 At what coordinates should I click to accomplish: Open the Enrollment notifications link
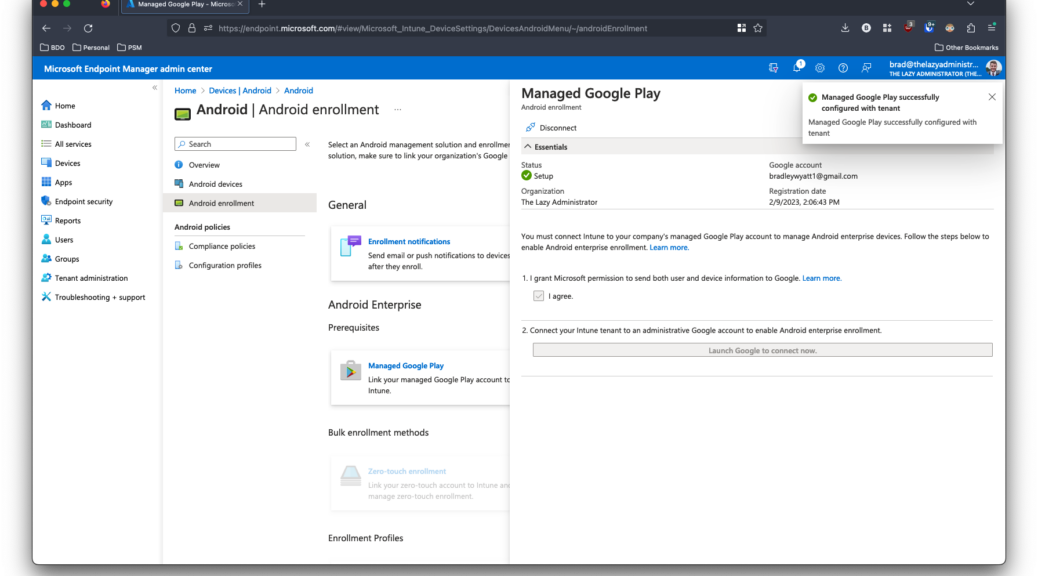(x=409, y=242)
